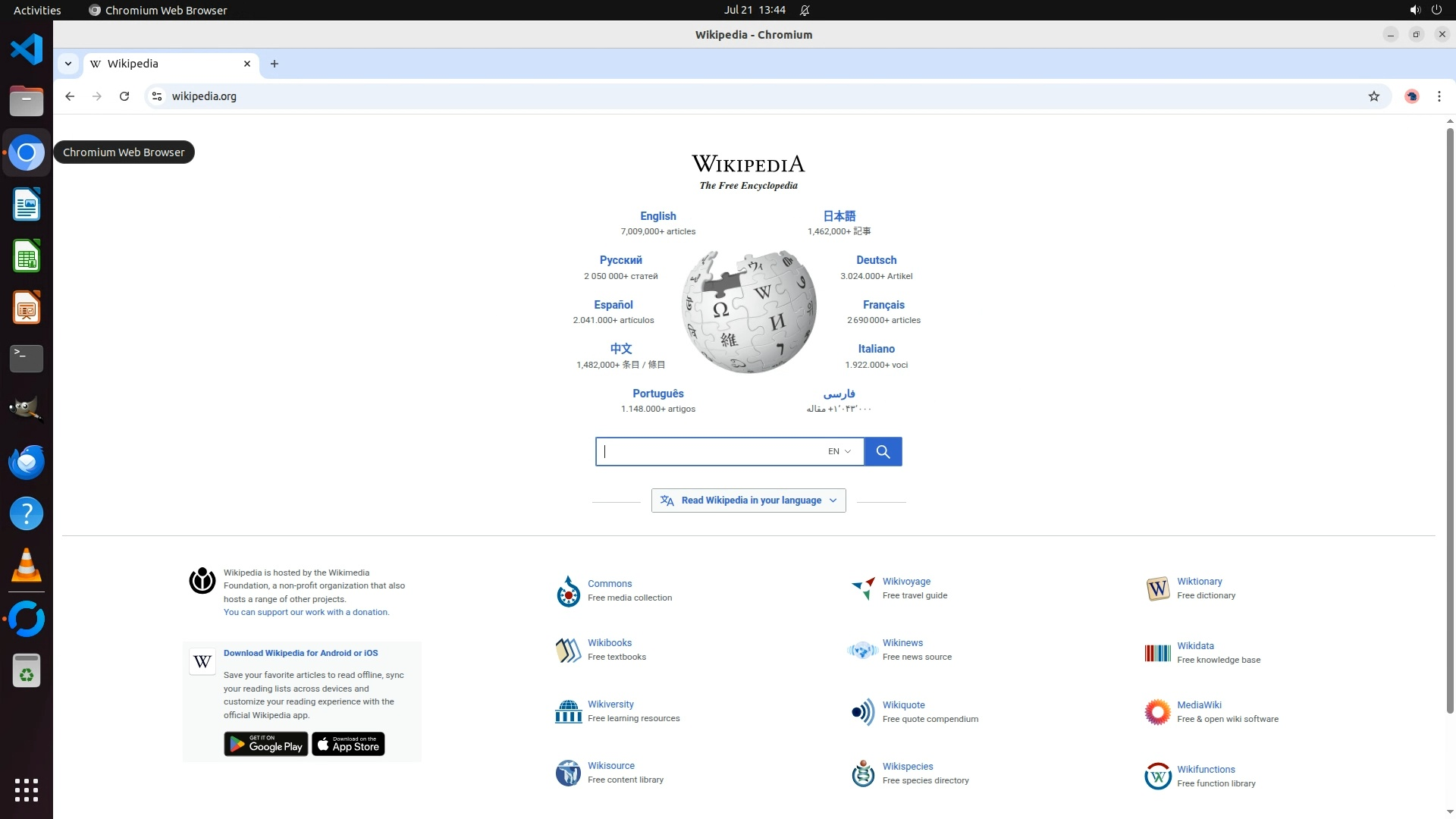Click the browser profile avatar icon
This screenshot has height=819, width=1456.
pos(1411,96)
